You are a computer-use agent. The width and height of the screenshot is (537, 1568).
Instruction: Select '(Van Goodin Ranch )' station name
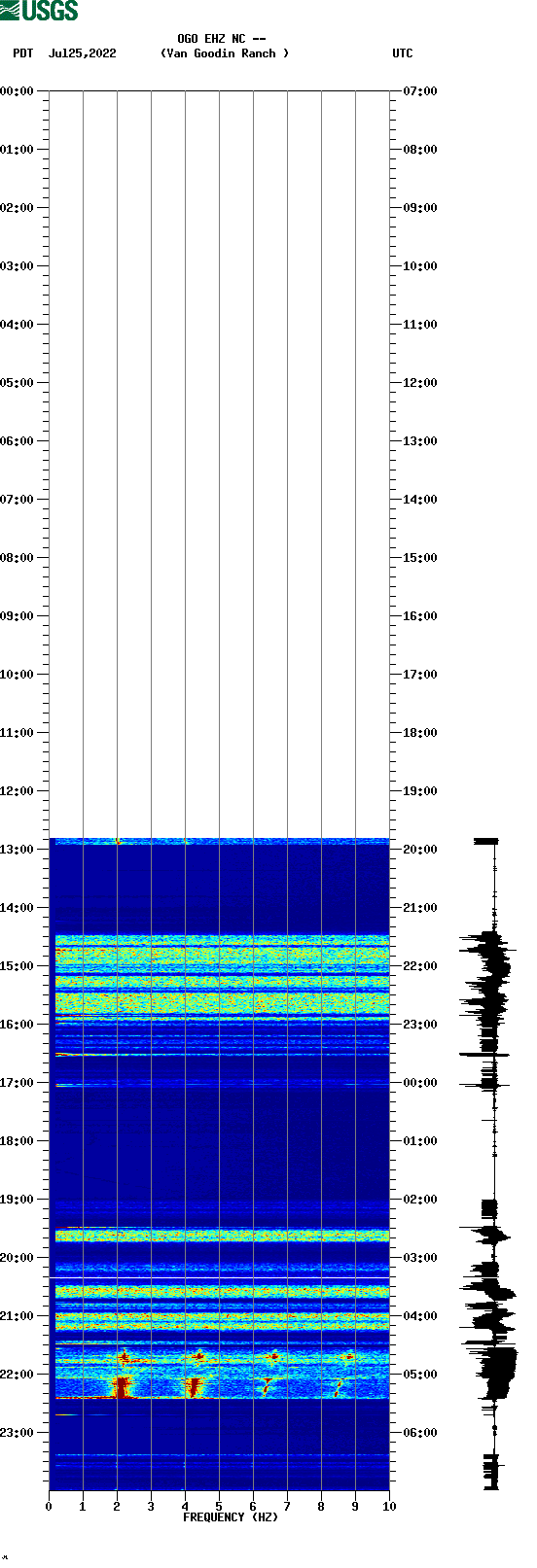coord(225,53)
